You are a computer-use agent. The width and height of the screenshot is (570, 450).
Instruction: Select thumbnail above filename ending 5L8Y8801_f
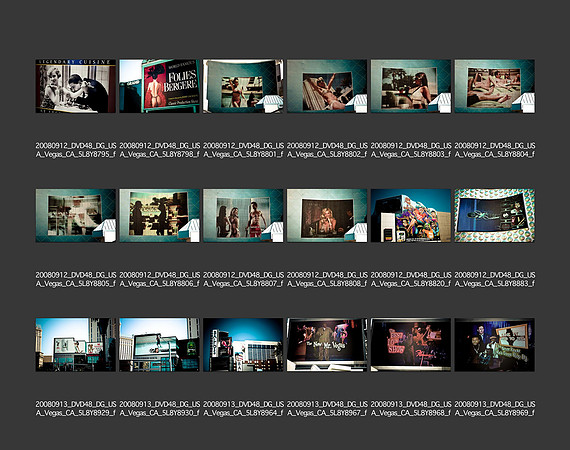pos(243,86)
